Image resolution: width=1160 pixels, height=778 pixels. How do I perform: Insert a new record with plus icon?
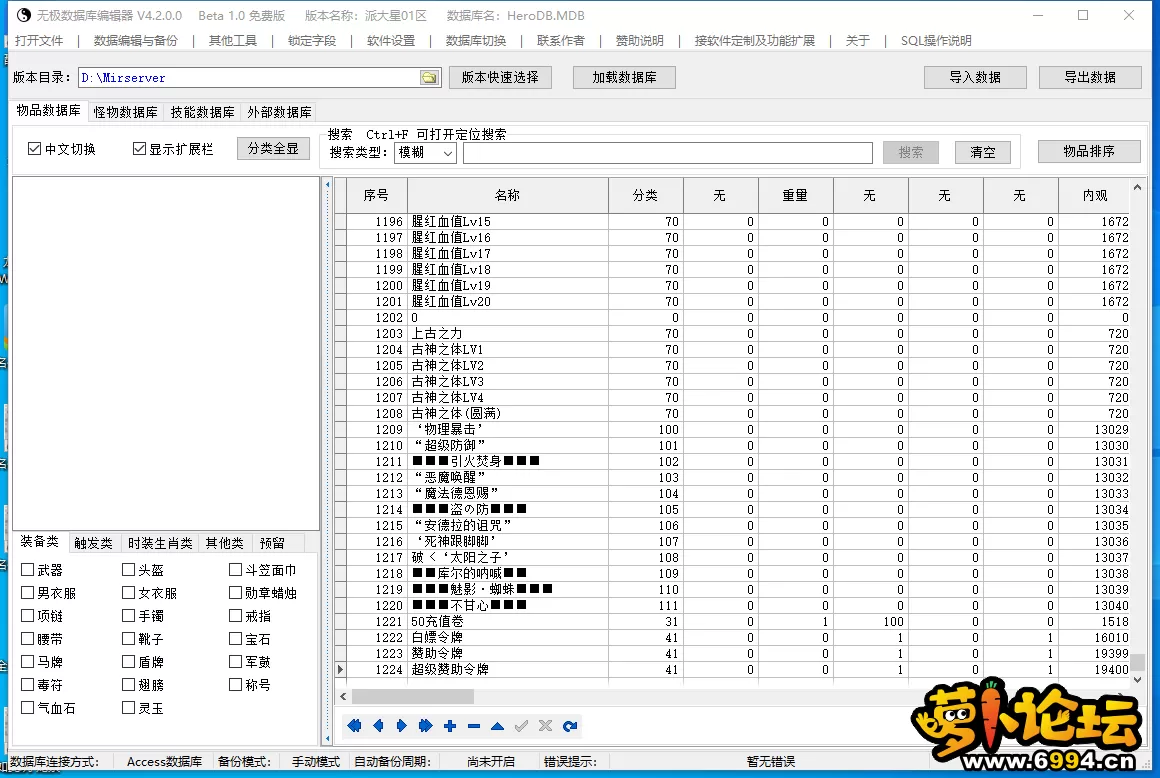coord(450,726)
